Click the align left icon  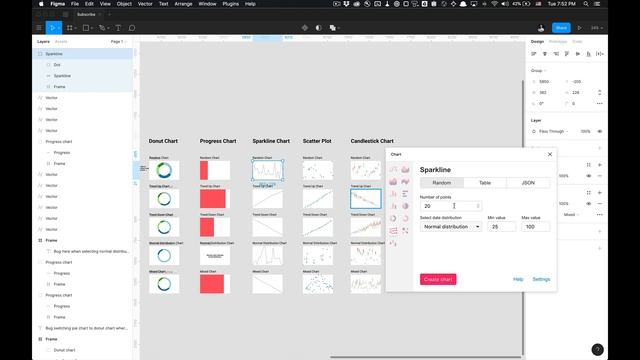[x=533, y=54]
